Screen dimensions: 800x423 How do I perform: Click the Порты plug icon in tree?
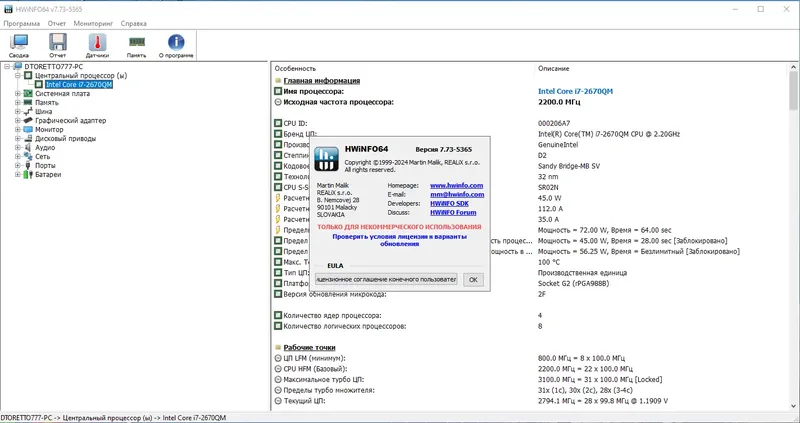click(28, 165)
